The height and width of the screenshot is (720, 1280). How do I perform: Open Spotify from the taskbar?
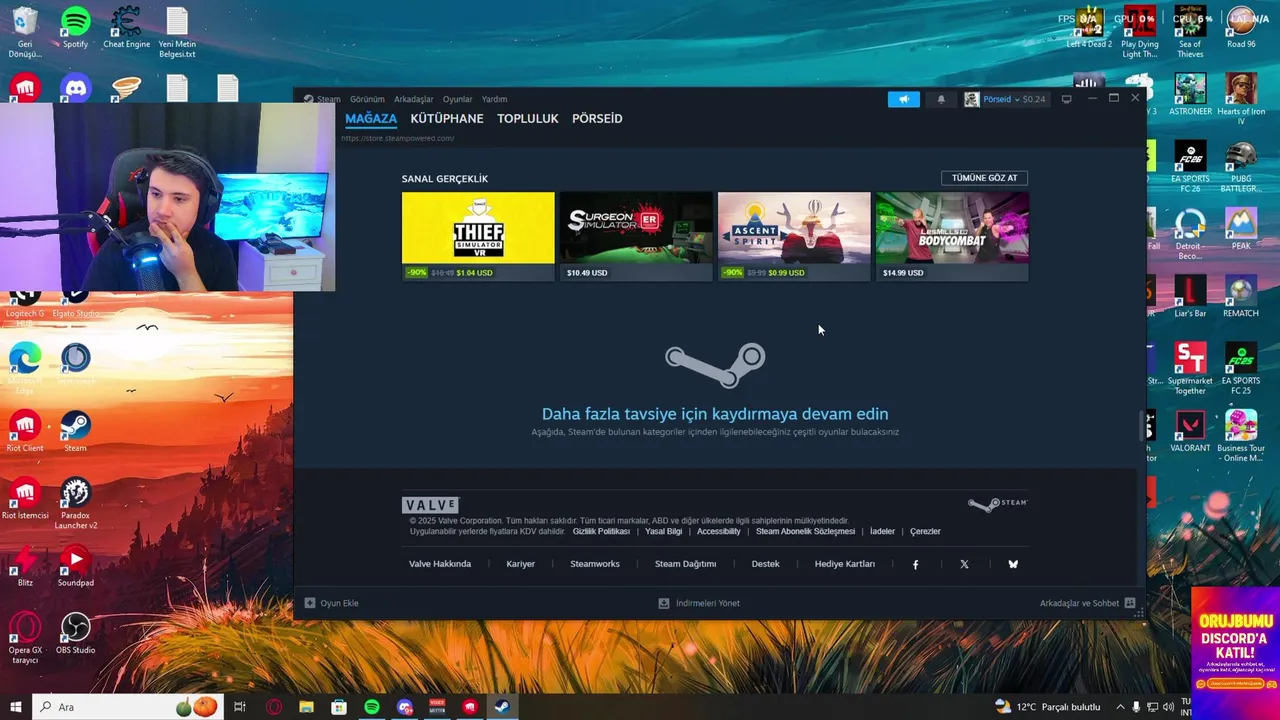point(372,707)
